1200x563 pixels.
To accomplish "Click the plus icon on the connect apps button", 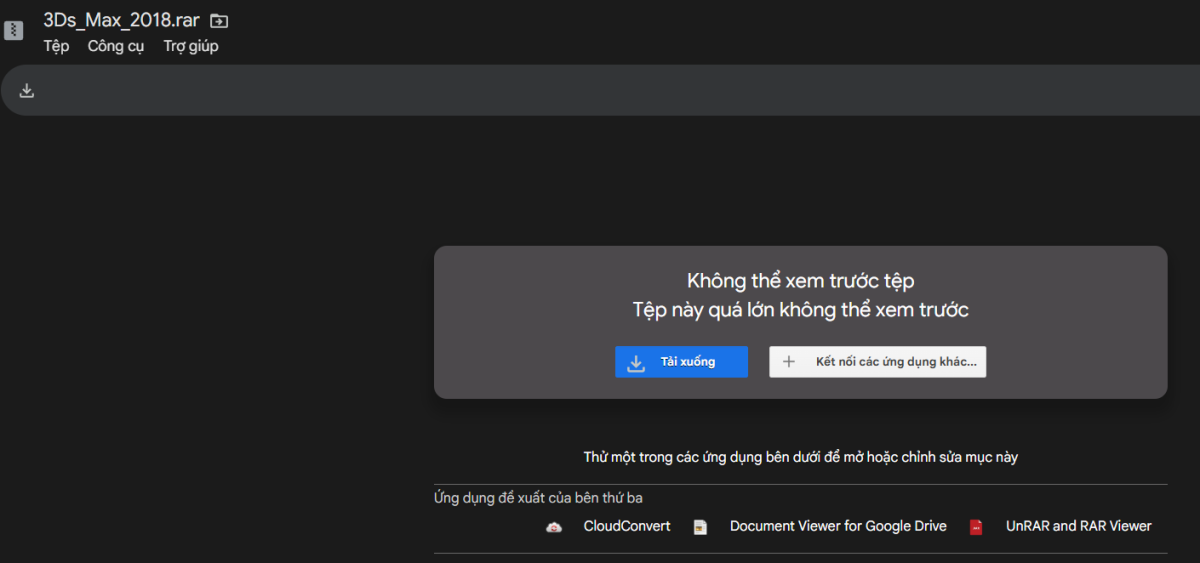I will [789, 362].
